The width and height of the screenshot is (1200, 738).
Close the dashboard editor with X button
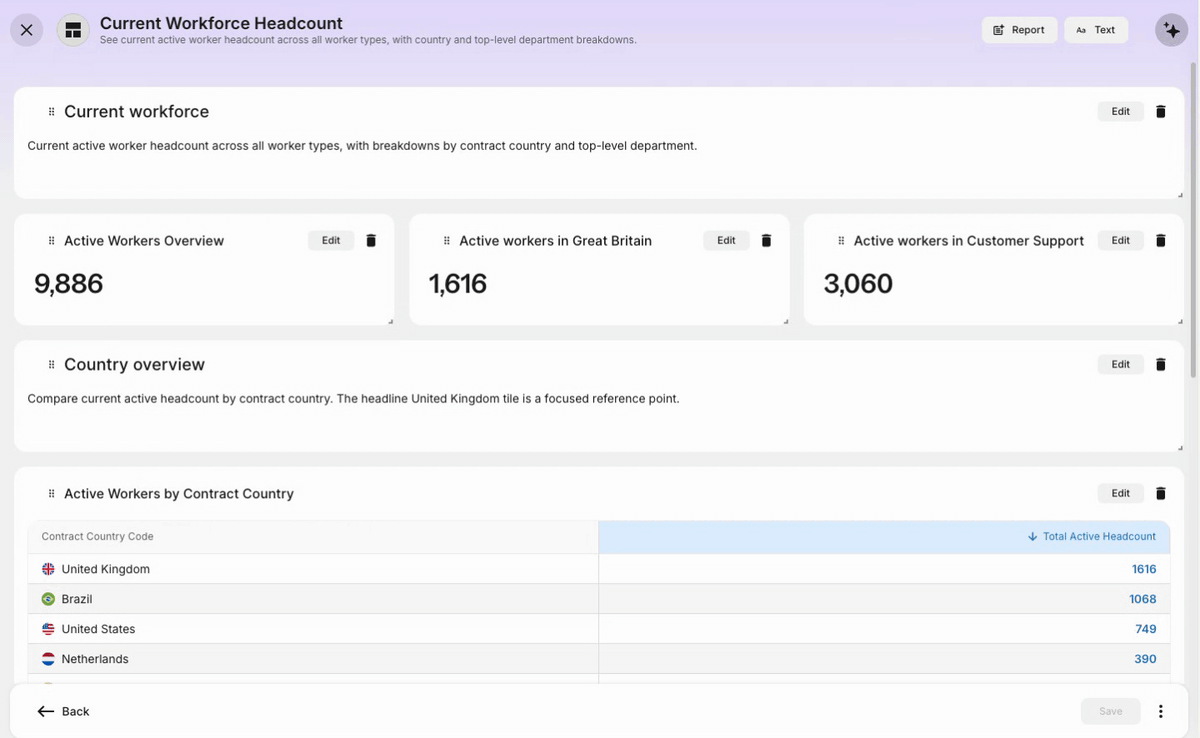coord(27,30)
